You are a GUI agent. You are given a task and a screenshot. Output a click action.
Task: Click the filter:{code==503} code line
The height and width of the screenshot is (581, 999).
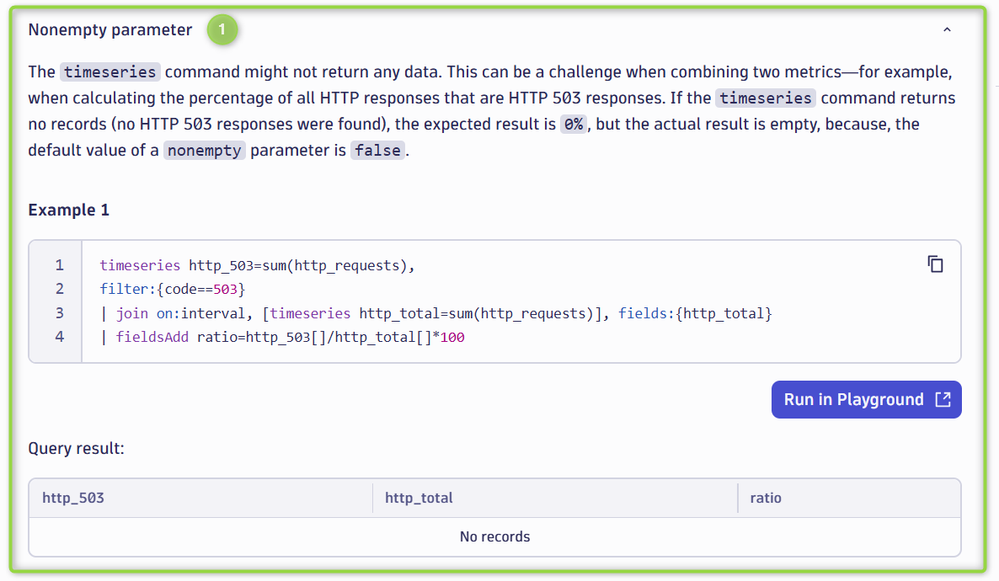pyautogui.click(x=172, y=289)
